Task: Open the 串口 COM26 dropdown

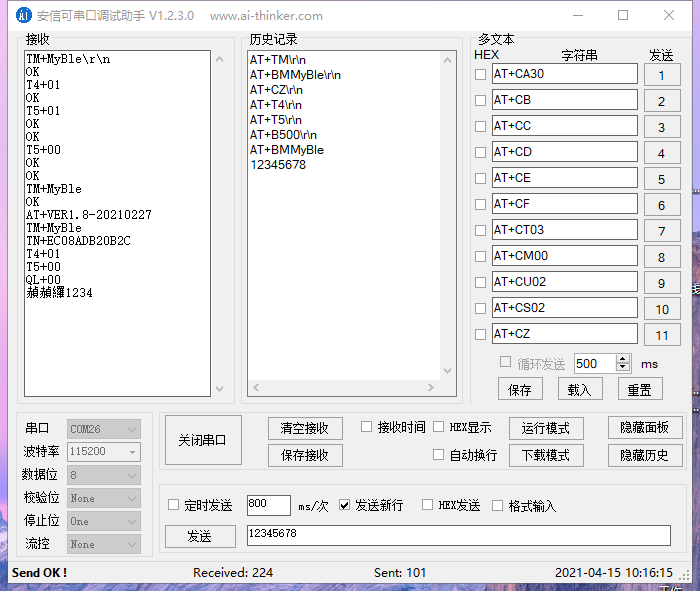Action: 104,429
